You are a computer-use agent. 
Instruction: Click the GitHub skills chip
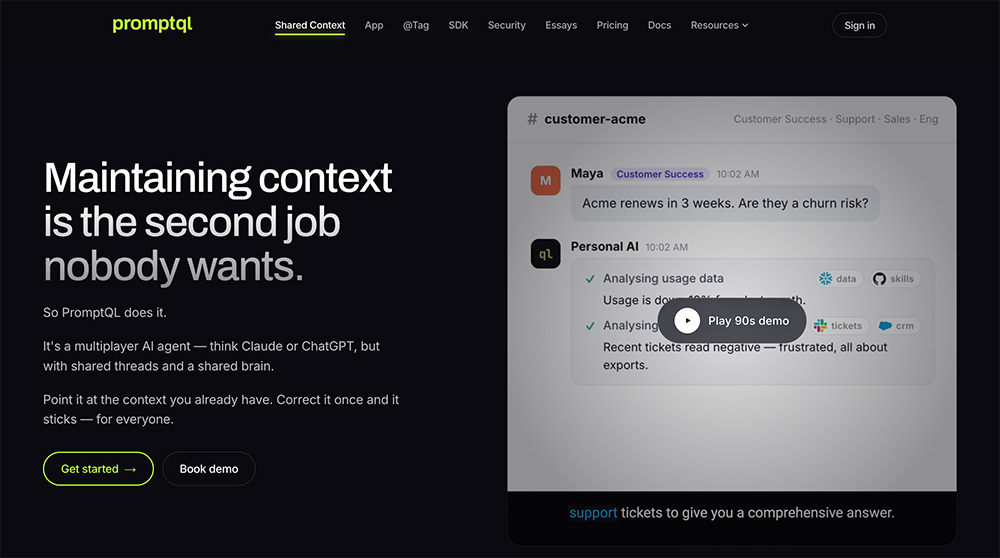(x=895, y=279)
